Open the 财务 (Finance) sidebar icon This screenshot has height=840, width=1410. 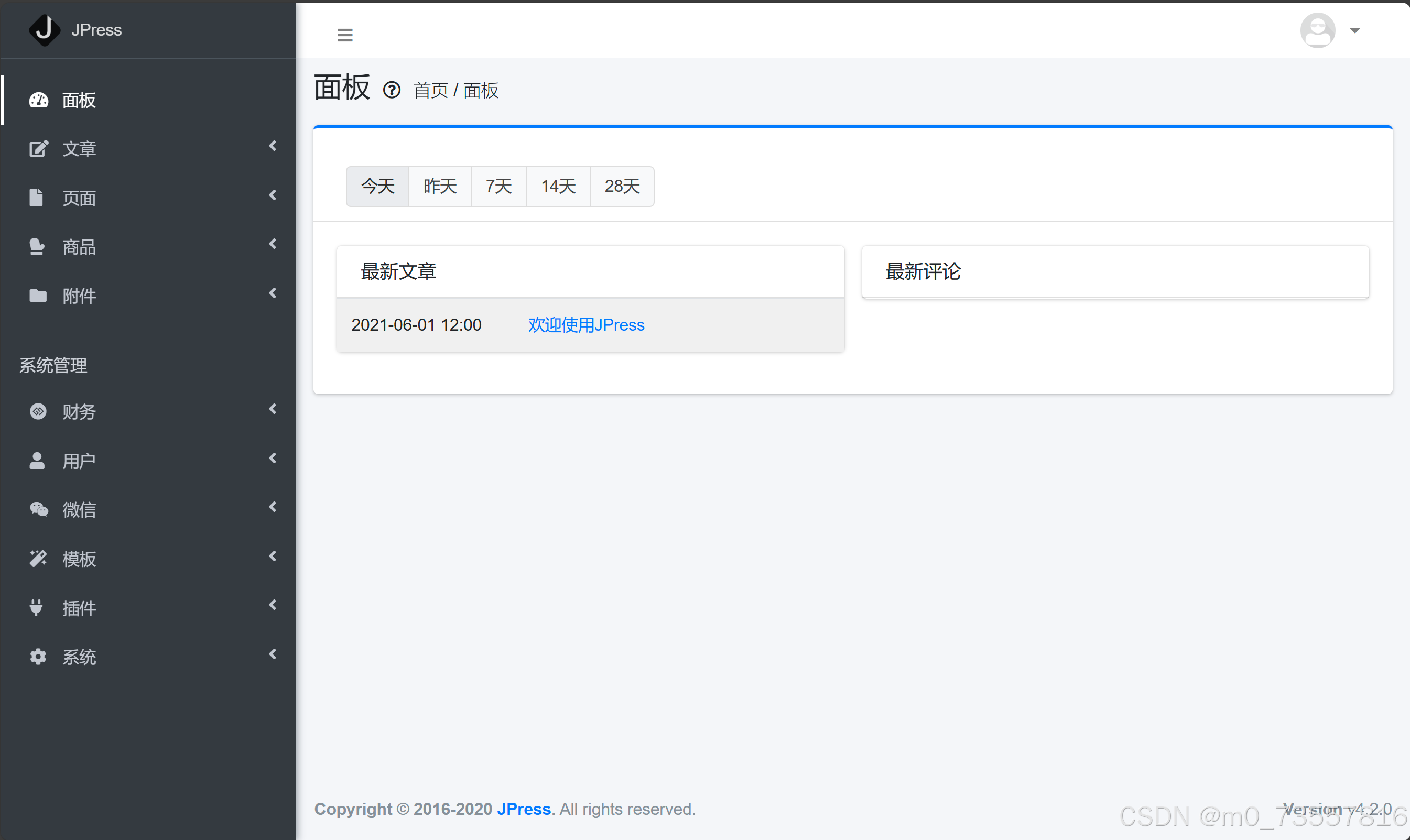point(38,411)
